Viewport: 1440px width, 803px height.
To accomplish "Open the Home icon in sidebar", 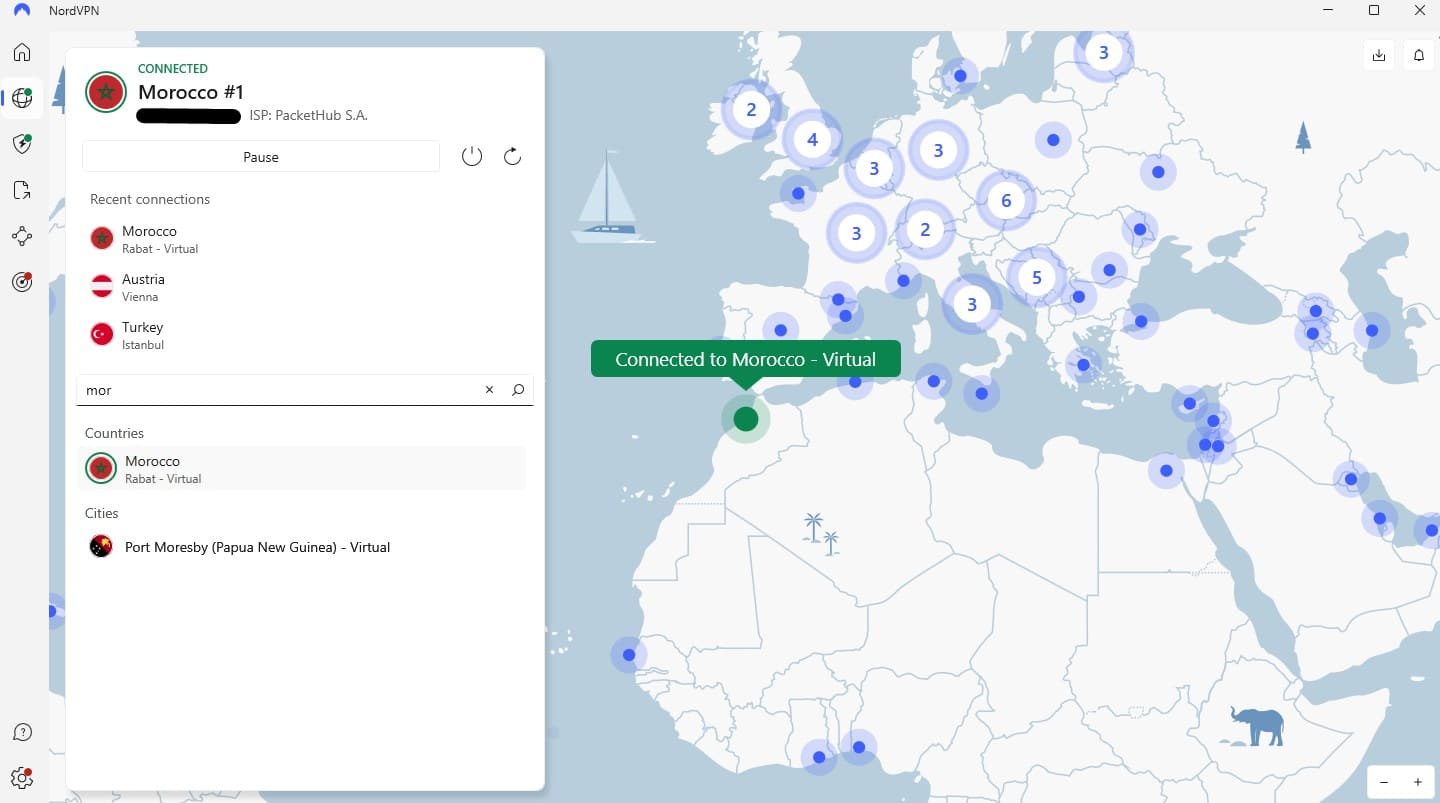I will point(22,52).
